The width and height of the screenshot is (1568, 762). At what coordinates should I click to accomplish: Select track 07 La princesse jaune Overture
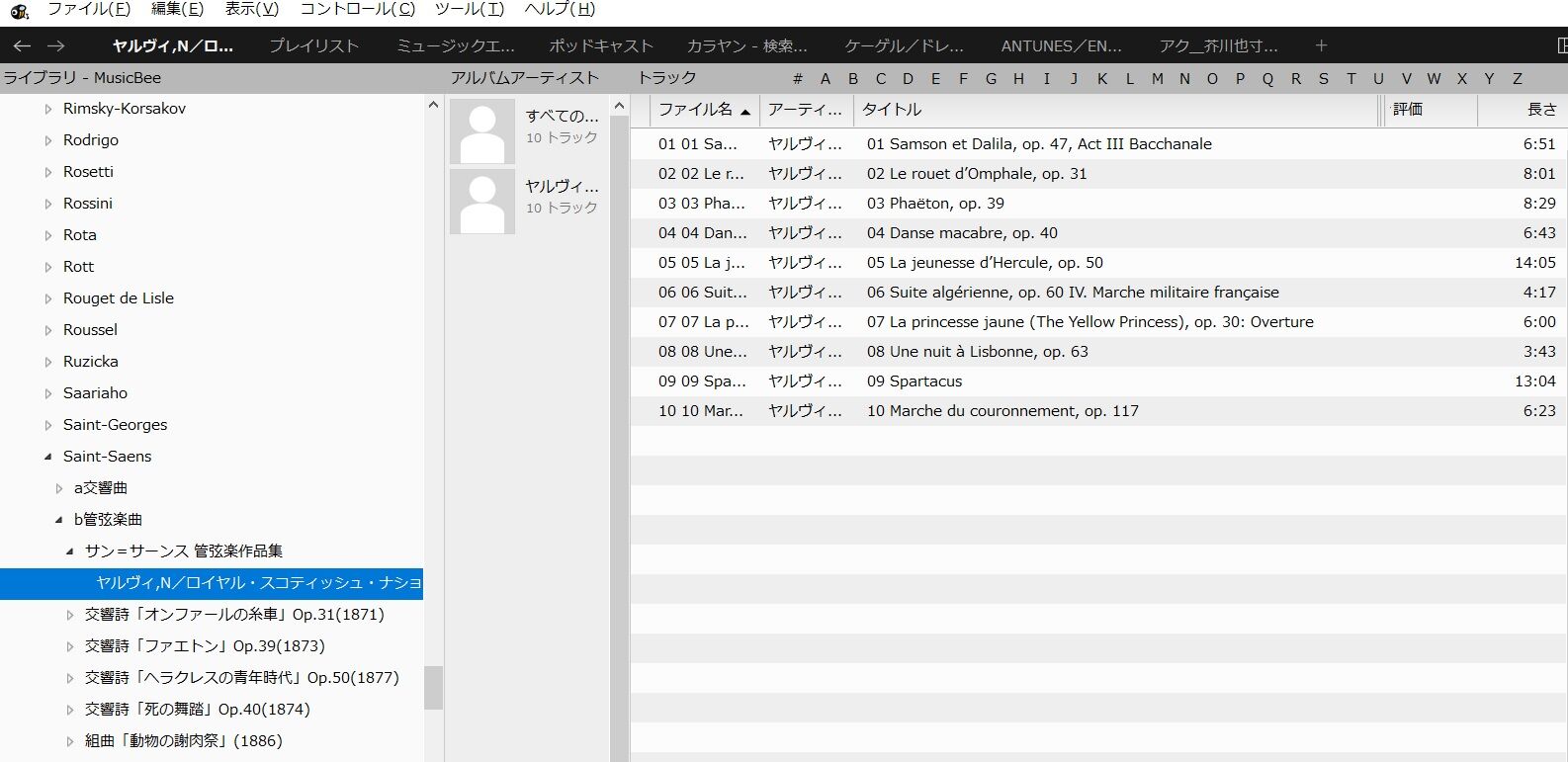[x=1096, y=322]
